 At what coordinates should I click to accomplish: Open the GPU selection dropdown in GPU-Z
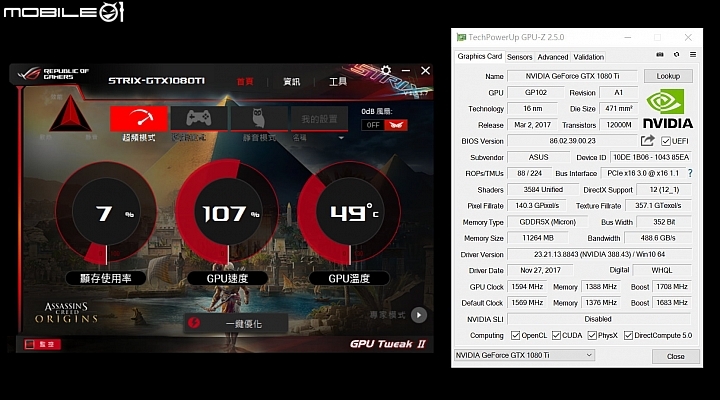point(524,355)
